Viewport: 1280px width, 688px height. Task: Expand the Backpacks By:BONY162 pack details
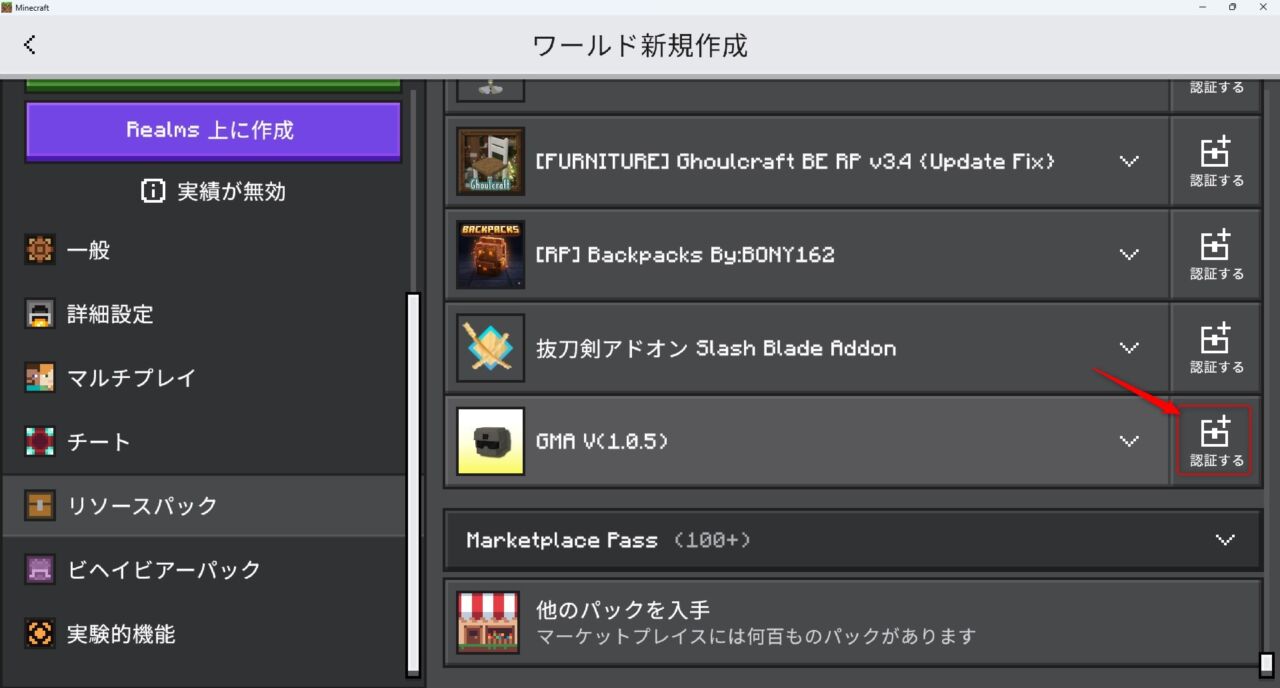(x=1129, y=254)
